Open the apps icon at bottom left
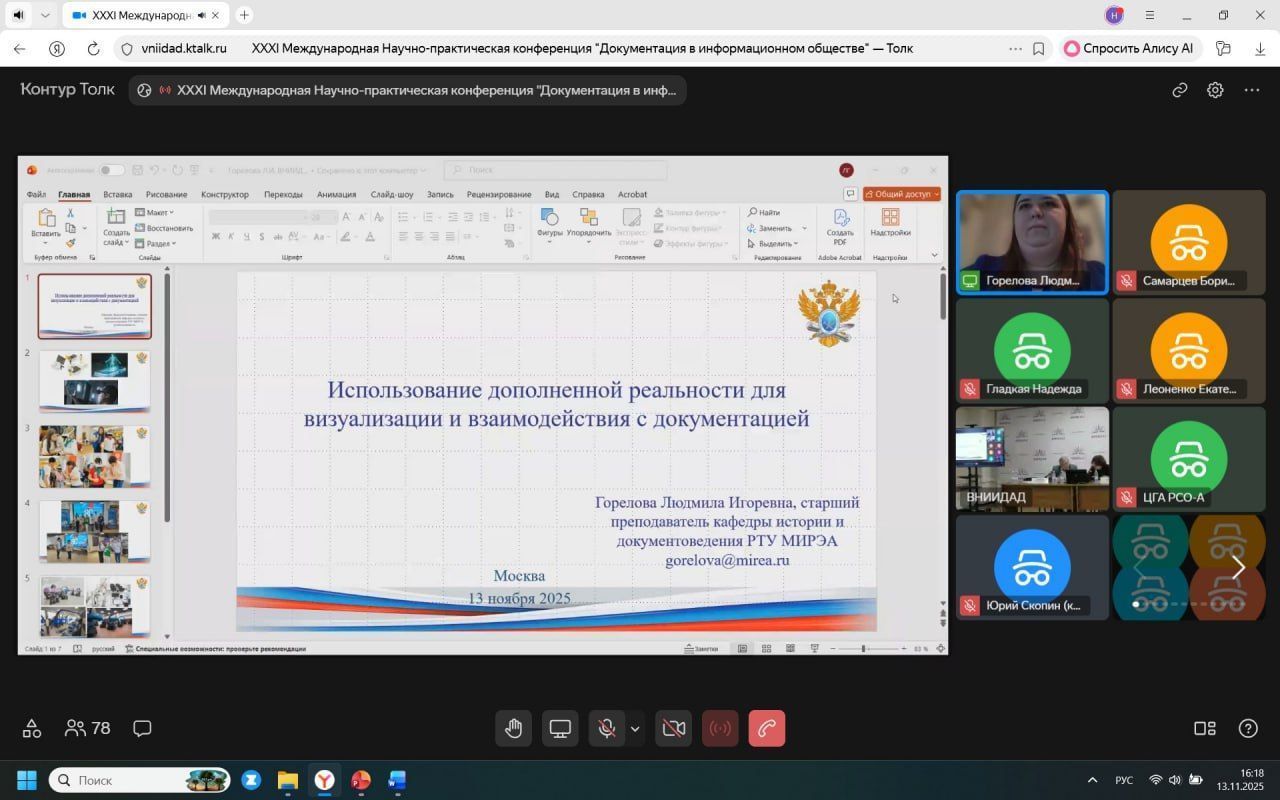This screenshot has width=1280, height=800. point(32,728)
